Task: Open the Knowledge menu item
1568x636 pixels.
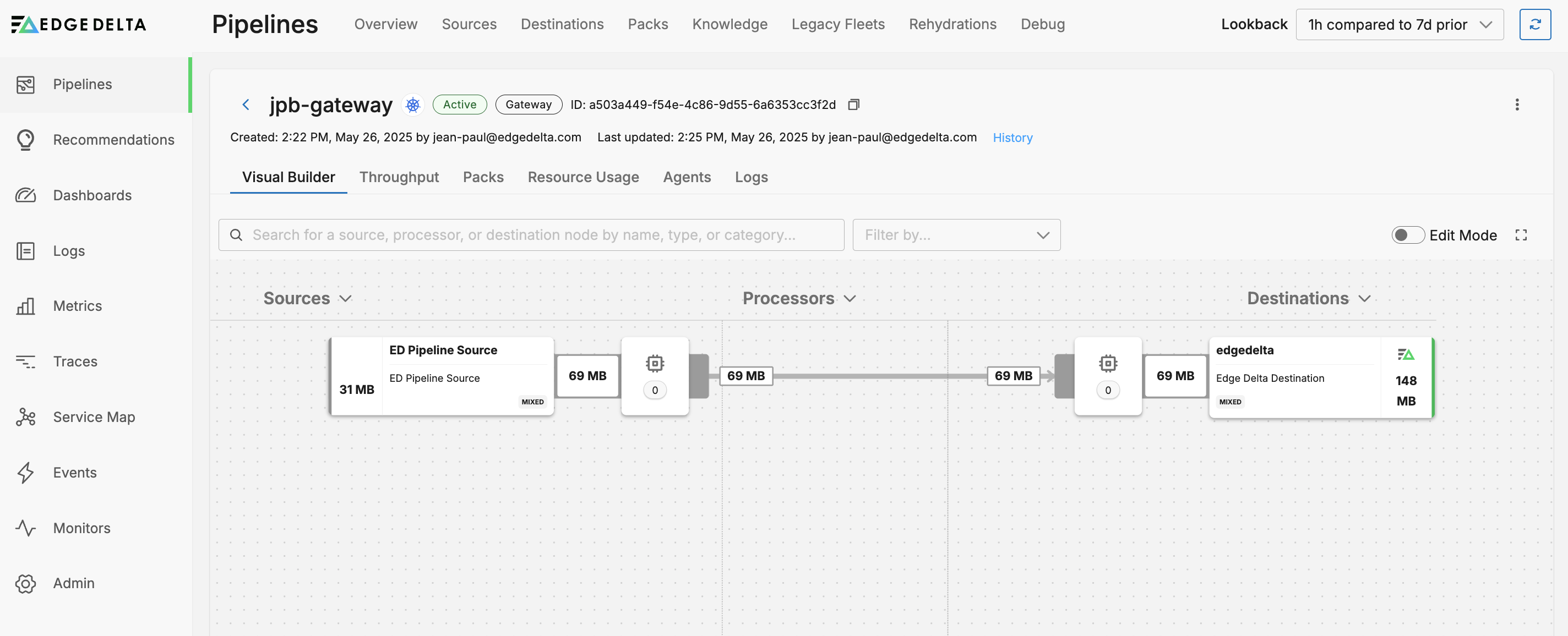Action: pos(730,24)
